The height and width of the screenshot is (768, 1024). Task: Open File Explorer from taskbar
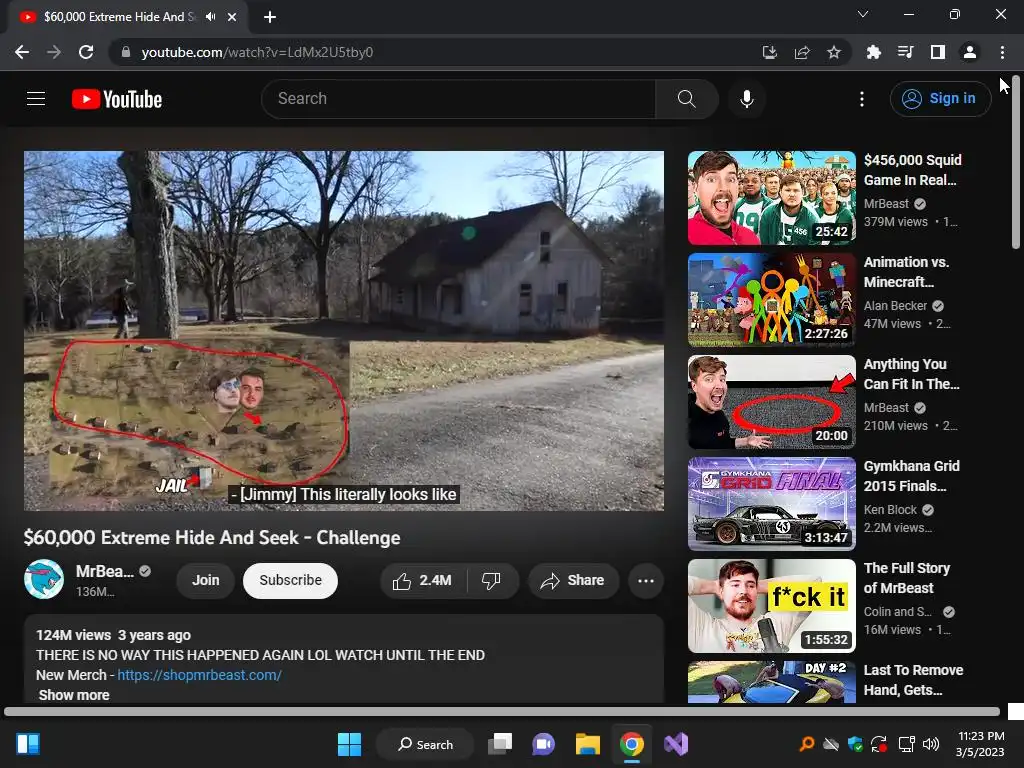588,744
